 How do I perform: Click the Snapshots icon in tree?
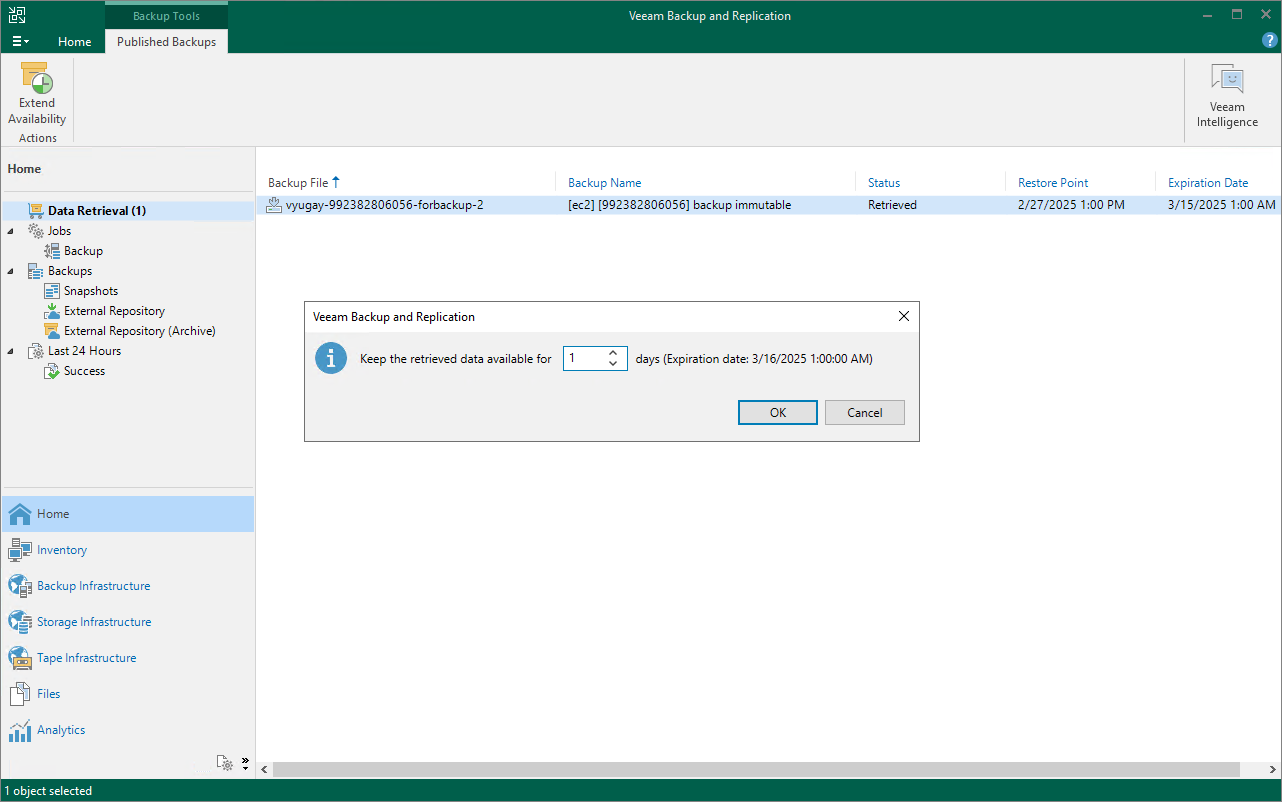point(52,291)
